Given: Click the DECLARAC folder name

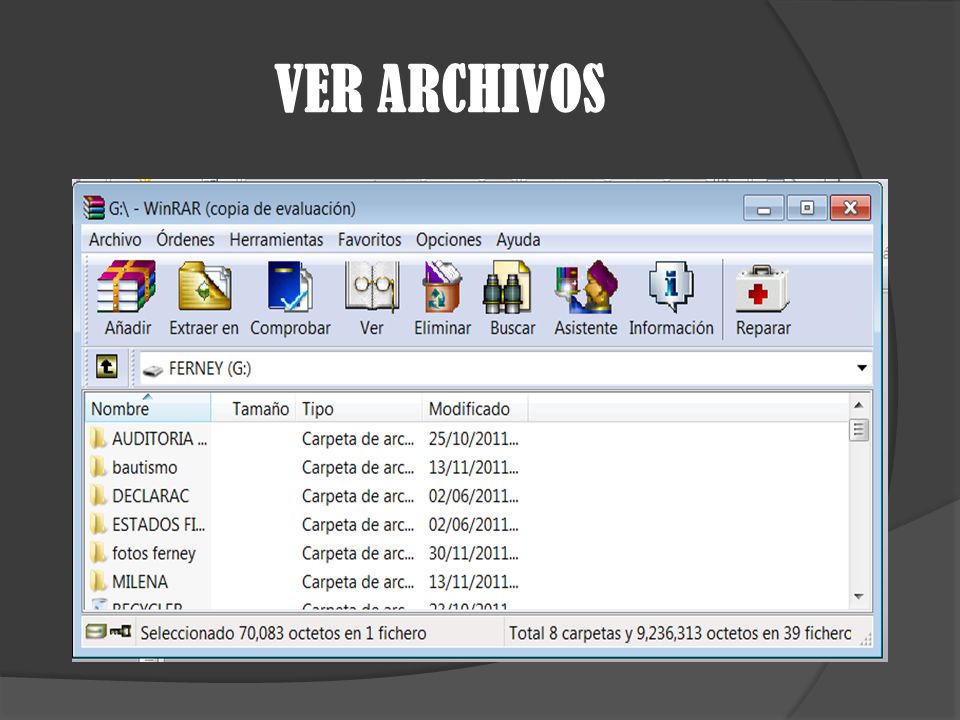Looking at the screenshot, I should click(151, 495).
